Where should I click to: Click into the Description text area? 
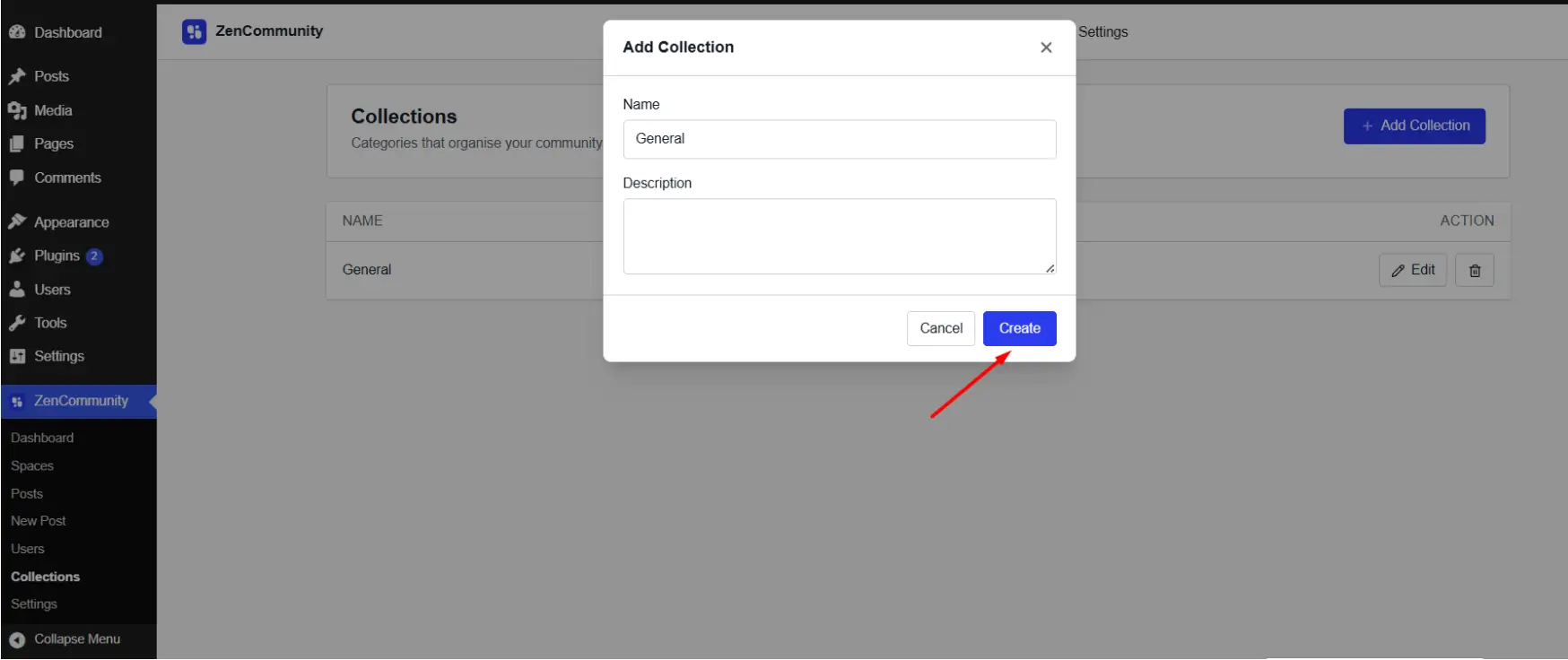[840, 237]
